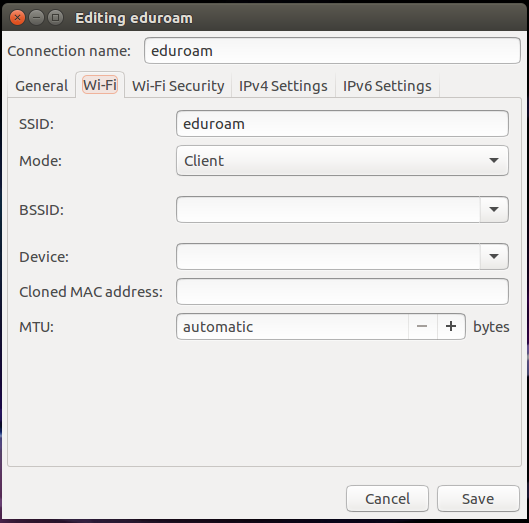The height and width of the screenshot is (523, 529).
Task: Decrease MTU with the minus button
Action: coord(422,327)
